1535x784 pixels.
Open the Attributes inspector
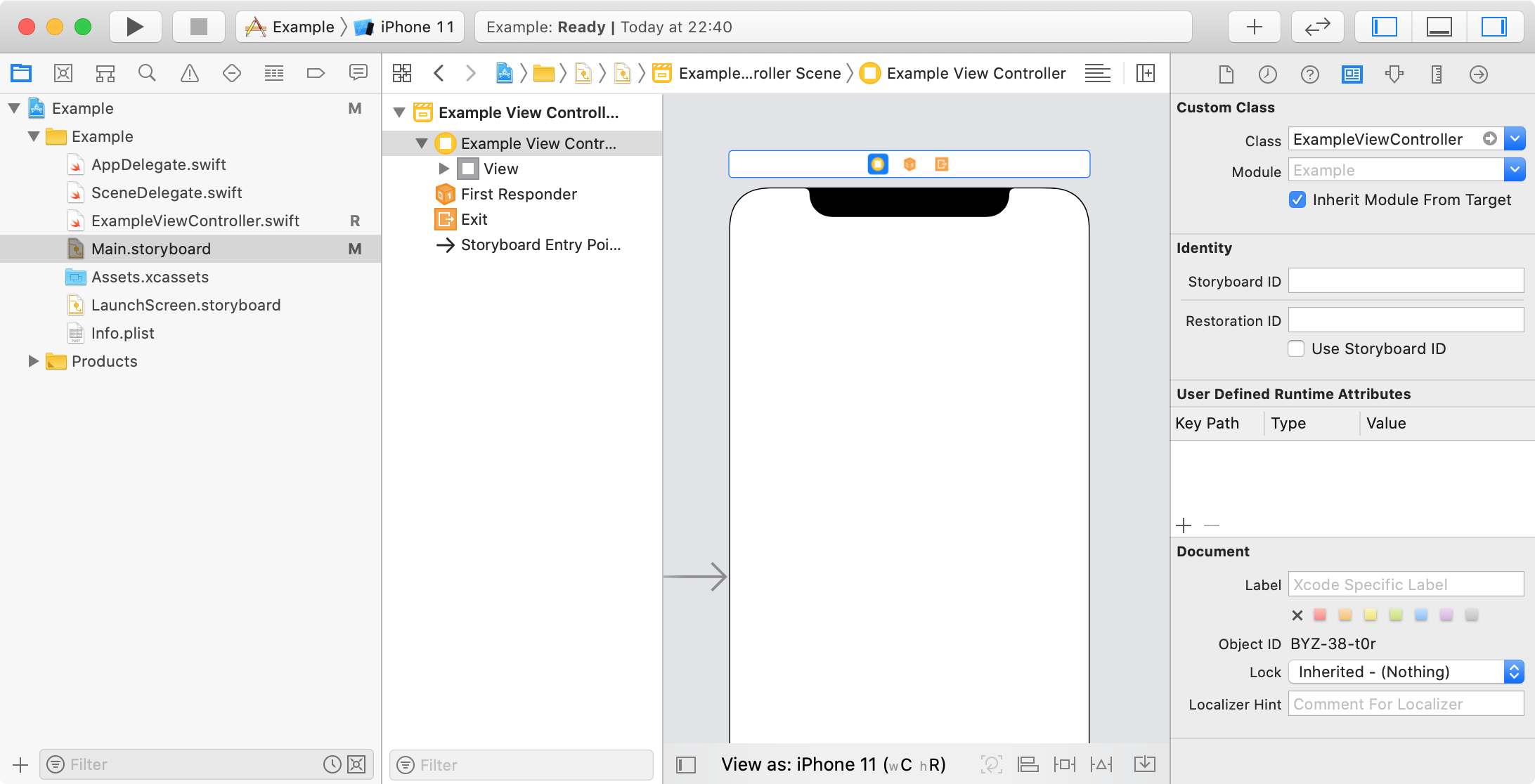pyautogui.click(x=1394, y=74)
